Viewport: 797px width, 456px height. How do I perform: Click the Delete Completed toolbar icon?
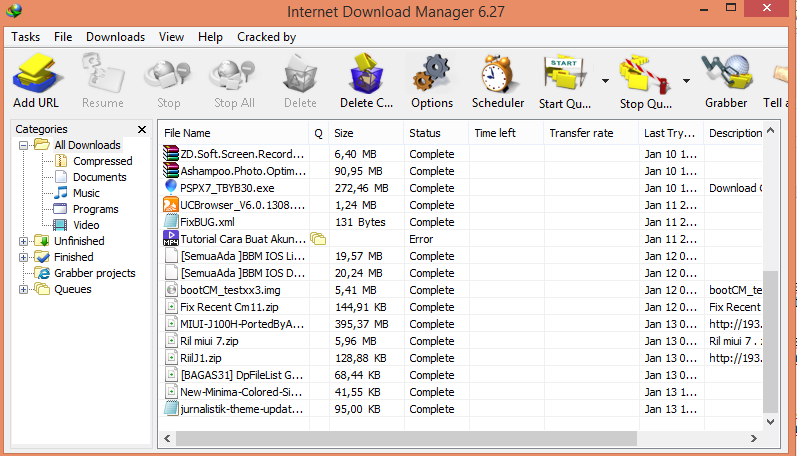coord(366,74)
